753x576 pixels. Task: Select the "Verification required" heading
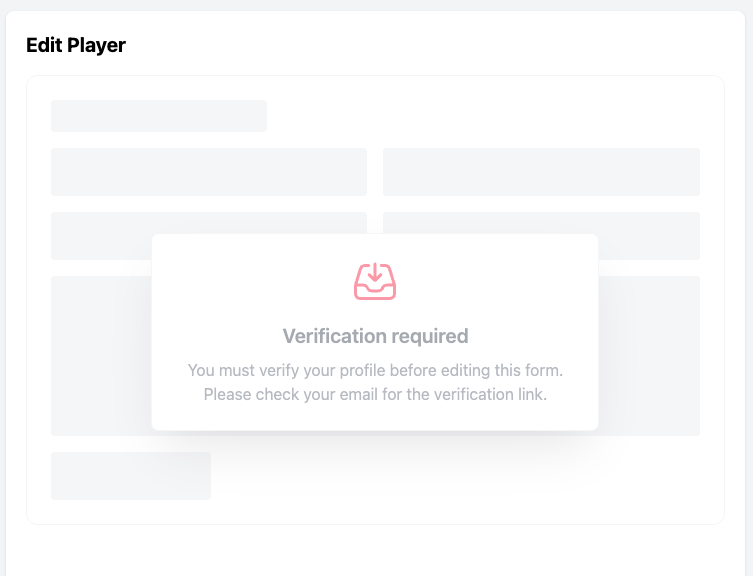coord(375,336)
